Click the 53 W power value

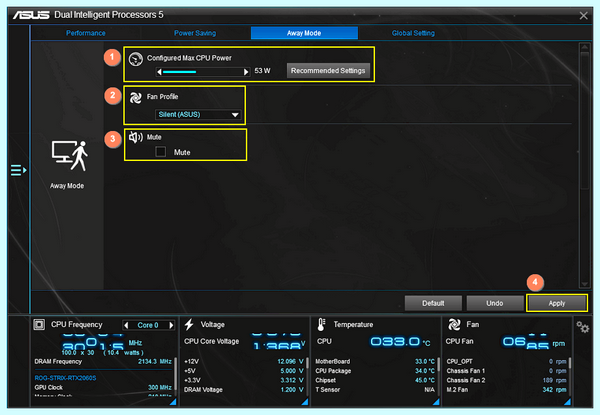pos(262,71)
